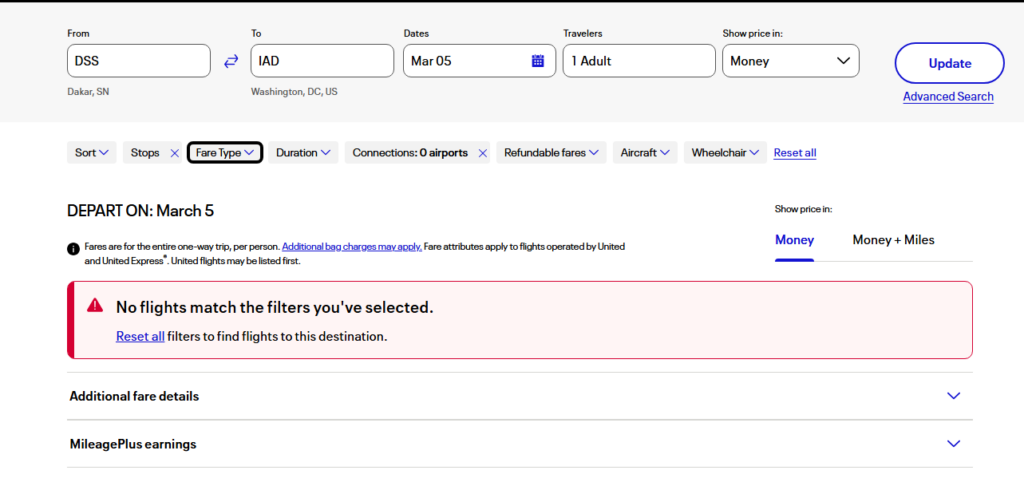Remove the Stops filter with X
Image resolution: width=1024 pixels, height=478 pixels.
click(x=174, y=153)
